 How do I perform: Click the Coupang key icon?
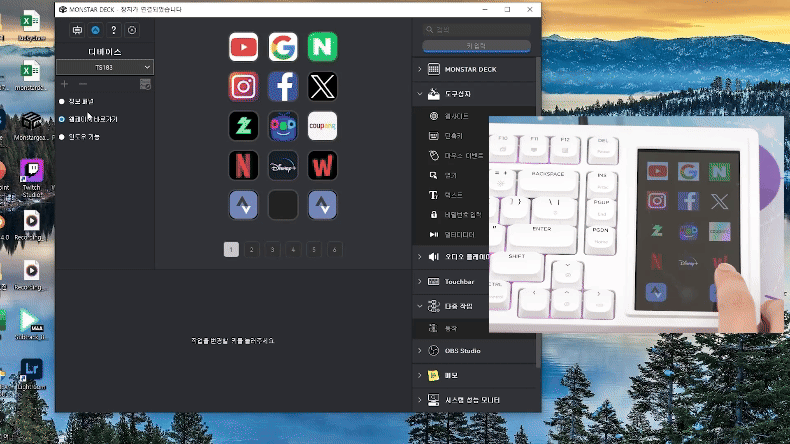322,126
